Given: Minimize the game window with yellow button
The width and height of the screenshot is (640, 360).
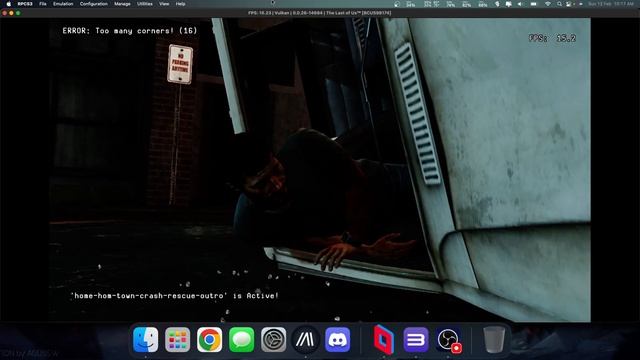Looking at the screenshot, I should [11, 13].
